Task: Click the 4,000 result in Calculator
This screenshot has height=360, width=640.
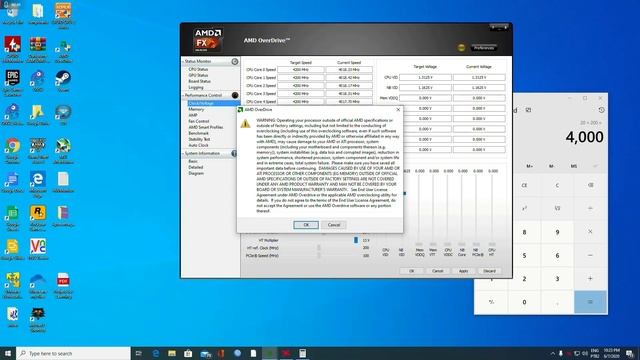Action: 584,137
